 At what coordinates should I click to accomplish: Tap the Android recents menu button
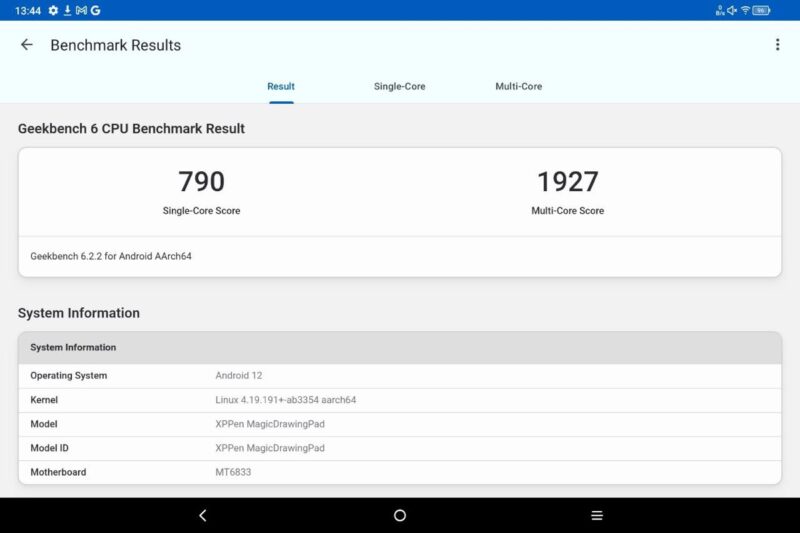[597, 516]
